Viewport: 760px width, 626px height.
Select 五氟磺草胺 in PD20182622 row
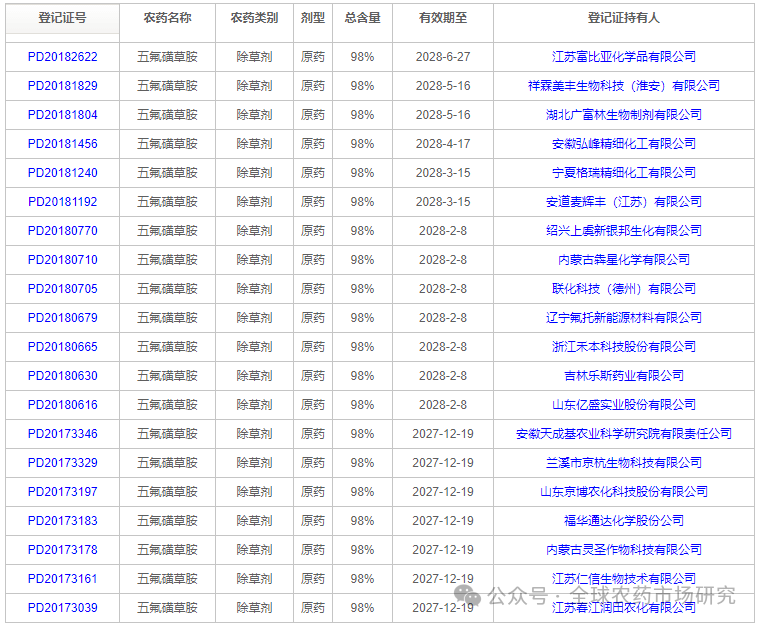tap(167, 57)
